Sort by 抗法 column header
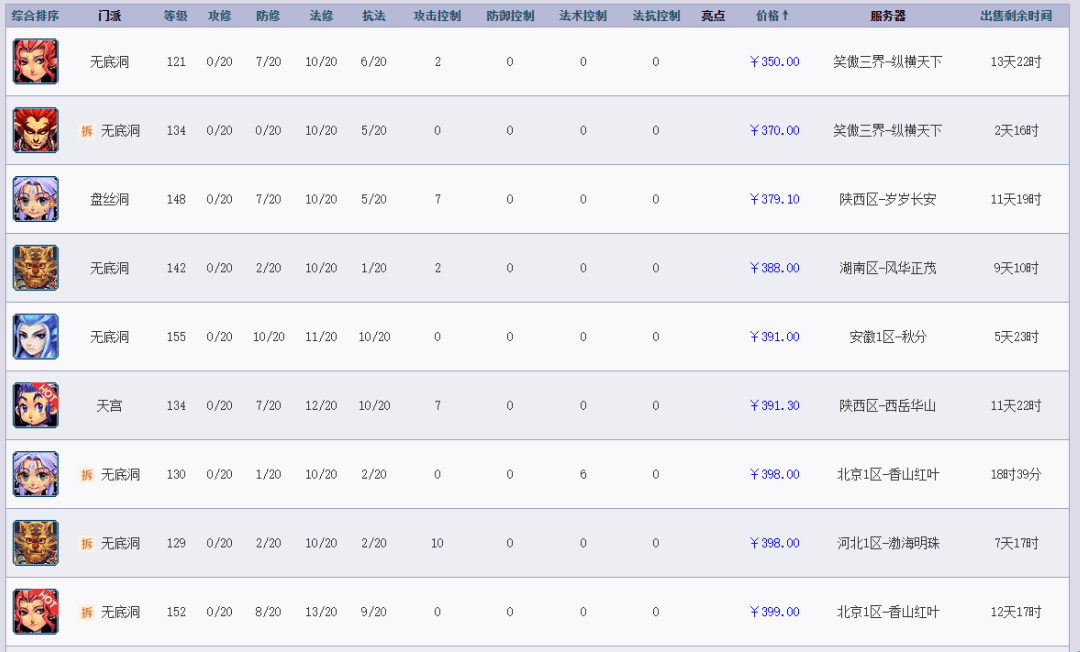1080x652 pixels. pos(374,16)
